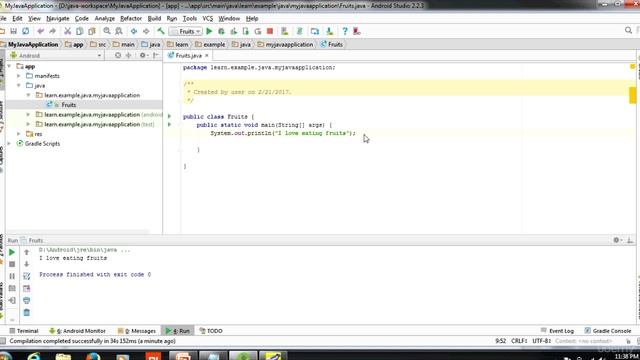Click the Copy toolbar icon
640x360 pixels.
click(x=80, y=31)
